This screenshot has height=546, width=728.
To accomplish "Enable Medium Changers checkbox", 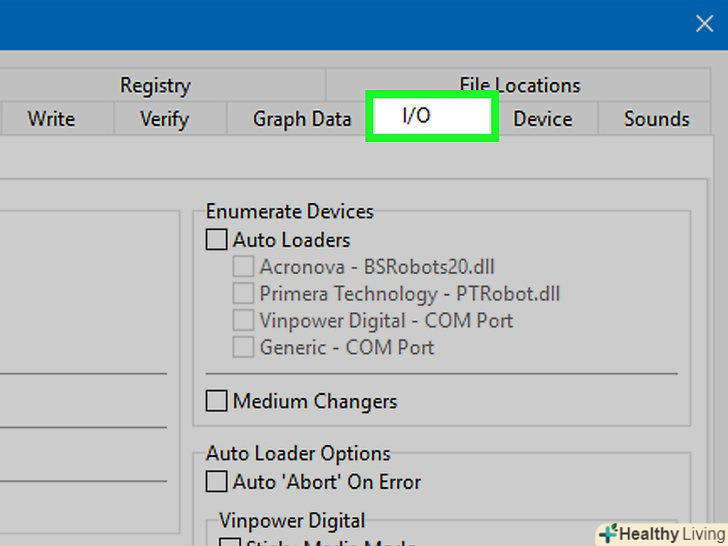I will [217, 401].
